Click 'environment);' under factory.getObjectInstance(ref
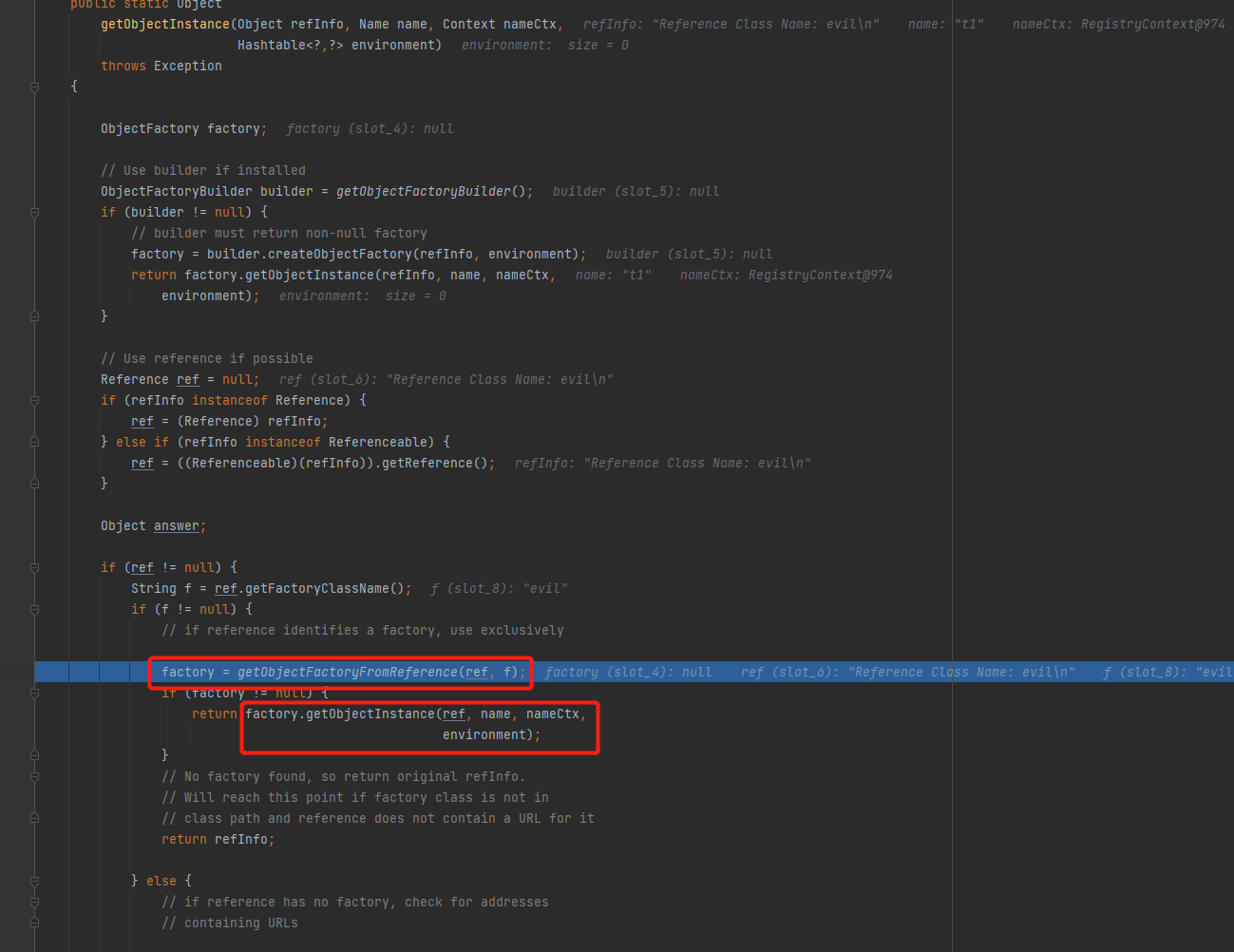Image resolution: width=1234 pixels, height=952 pixels. 491,734
